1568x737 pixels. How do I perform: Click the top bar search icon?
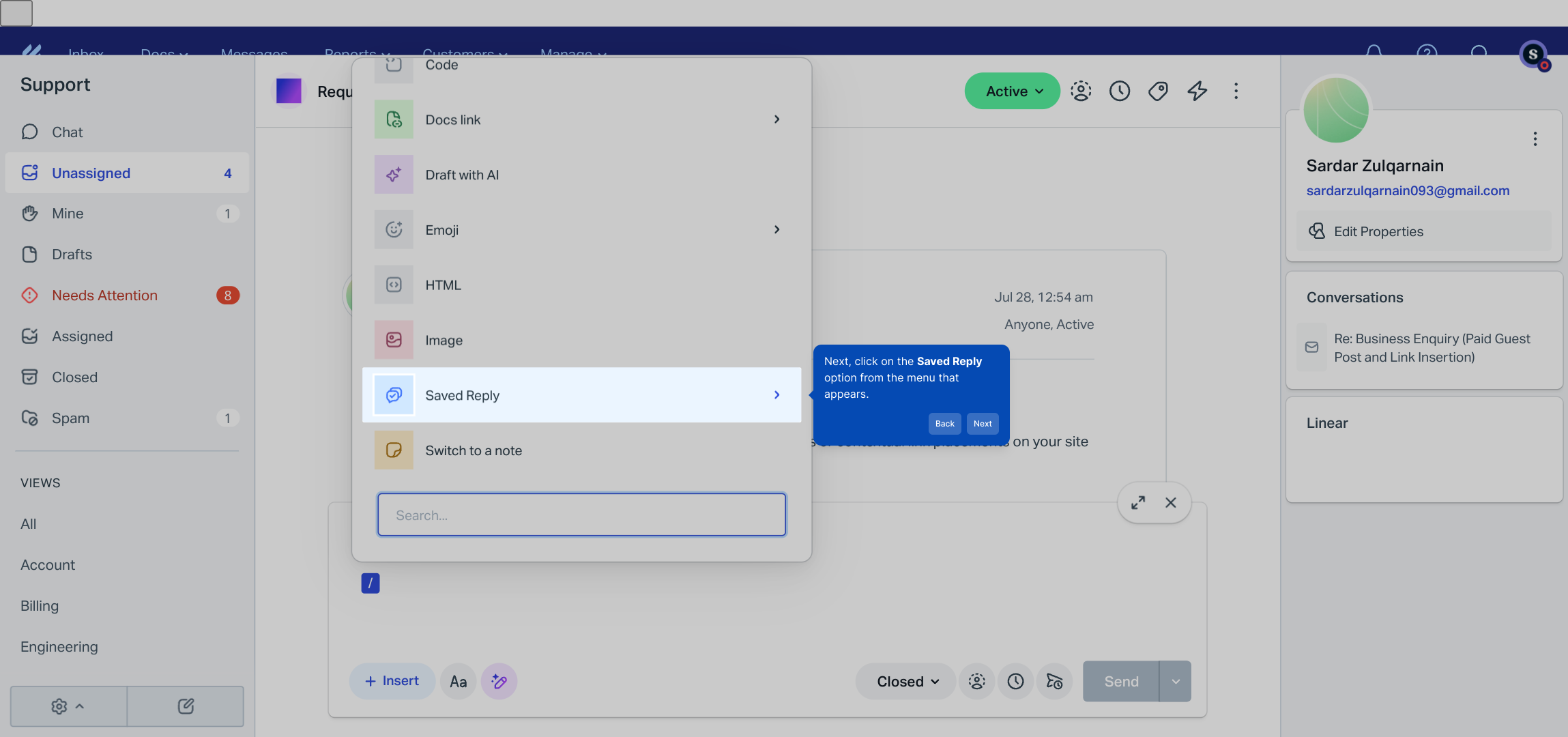(x=1479, y=53)
